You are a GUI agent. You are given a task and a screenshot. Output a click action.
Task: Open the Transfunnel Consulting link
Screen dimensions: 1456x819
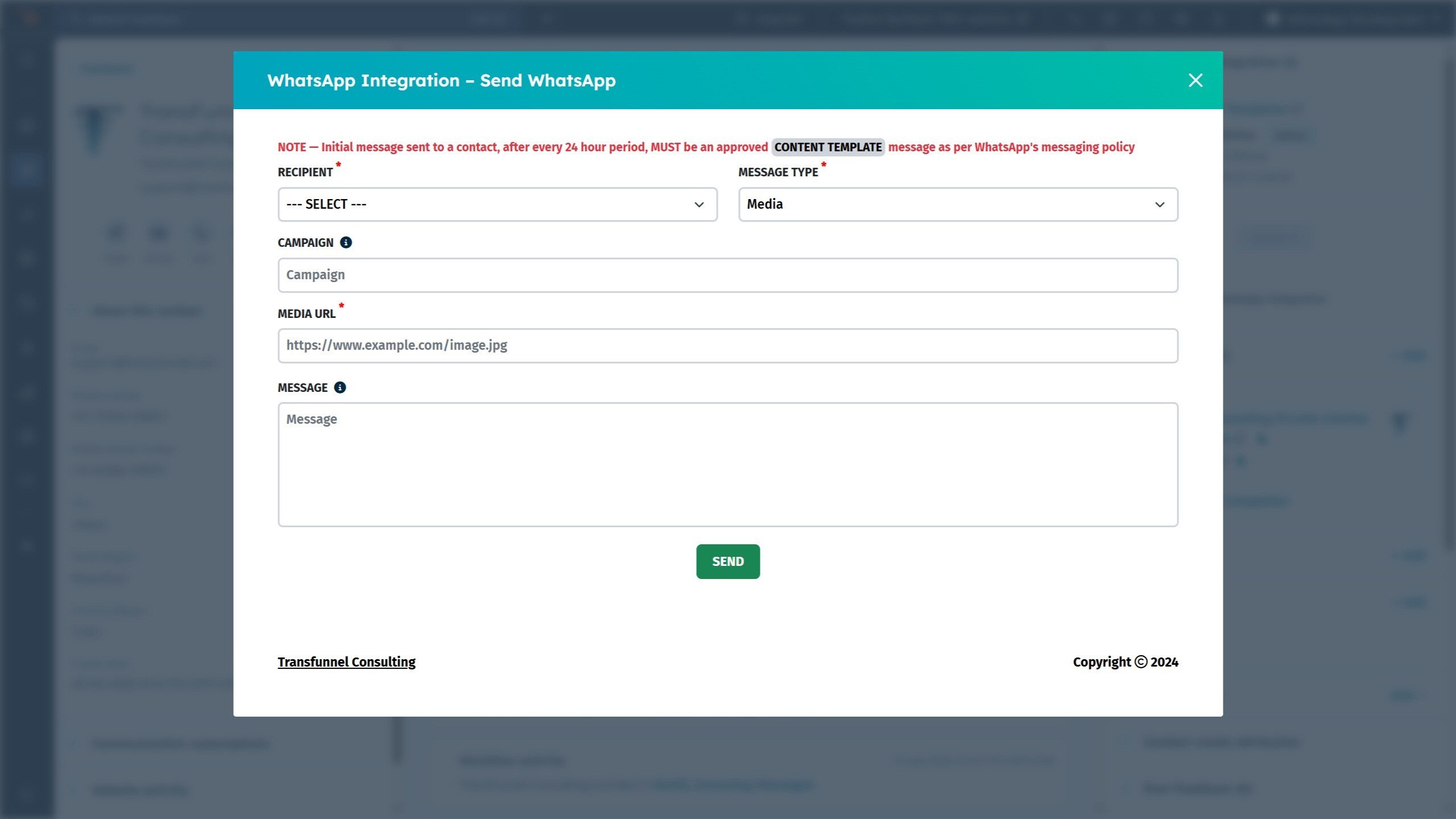point(346,662)
